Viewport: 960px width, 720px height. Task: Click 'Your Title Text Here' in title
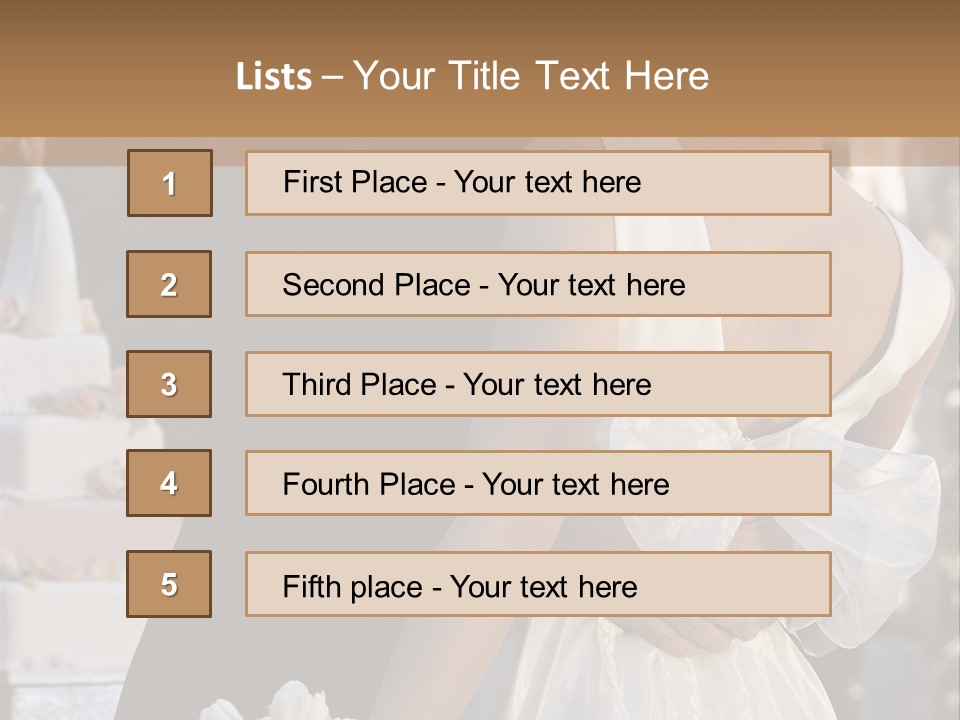point(531,77)
